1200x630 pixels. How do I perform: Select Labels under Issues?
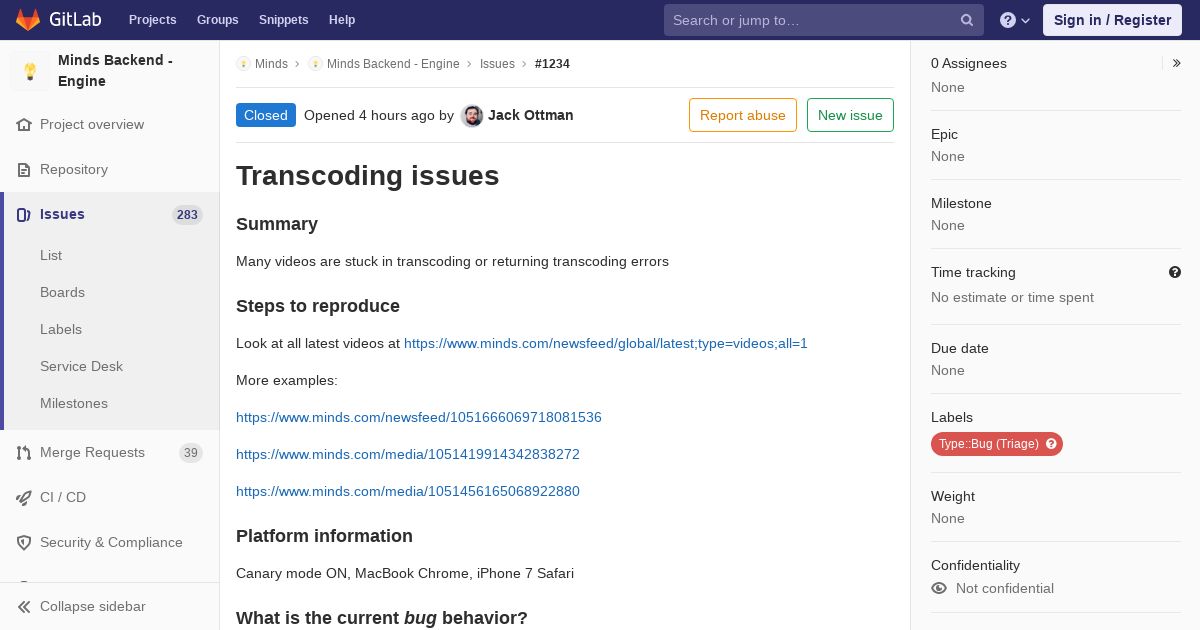pos(61,329)
